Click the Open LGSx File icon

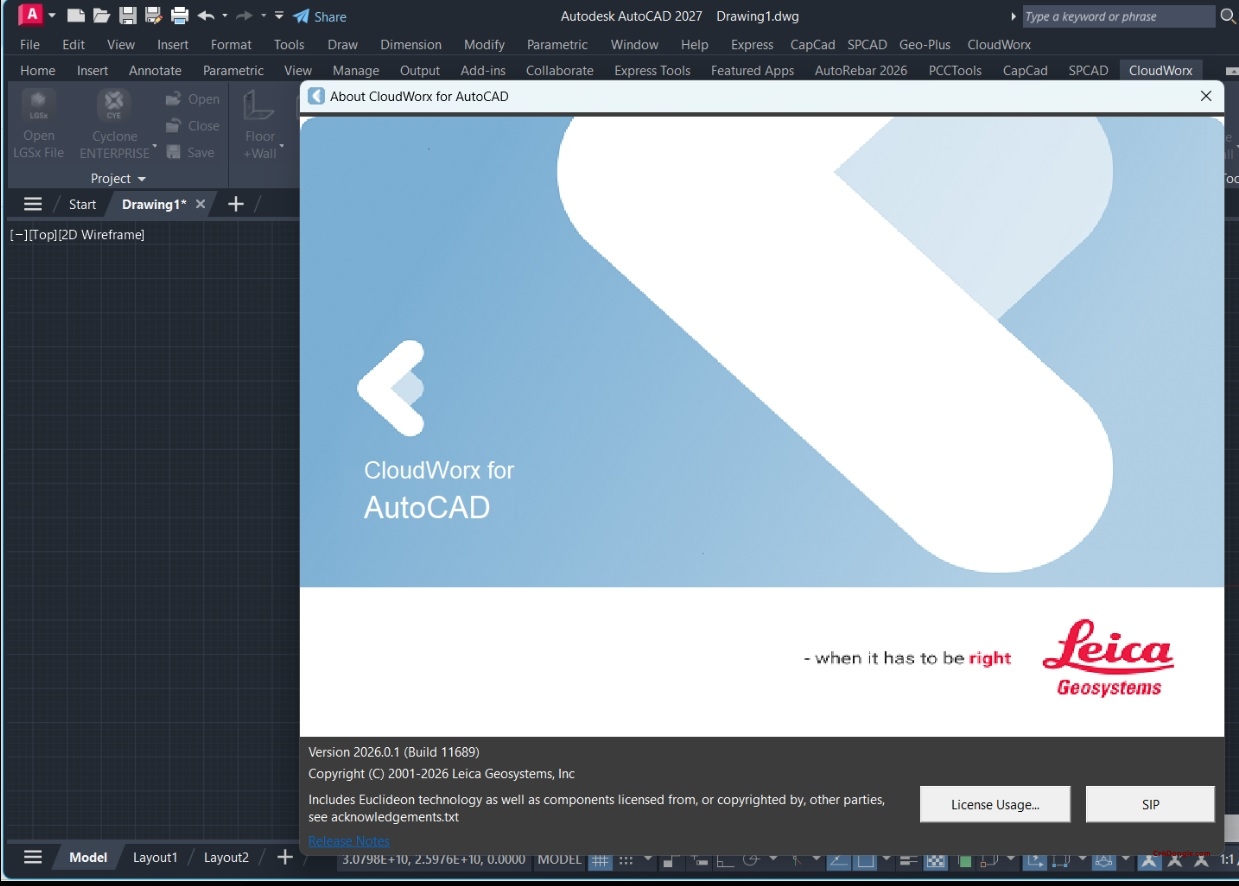tap(39, 105)
